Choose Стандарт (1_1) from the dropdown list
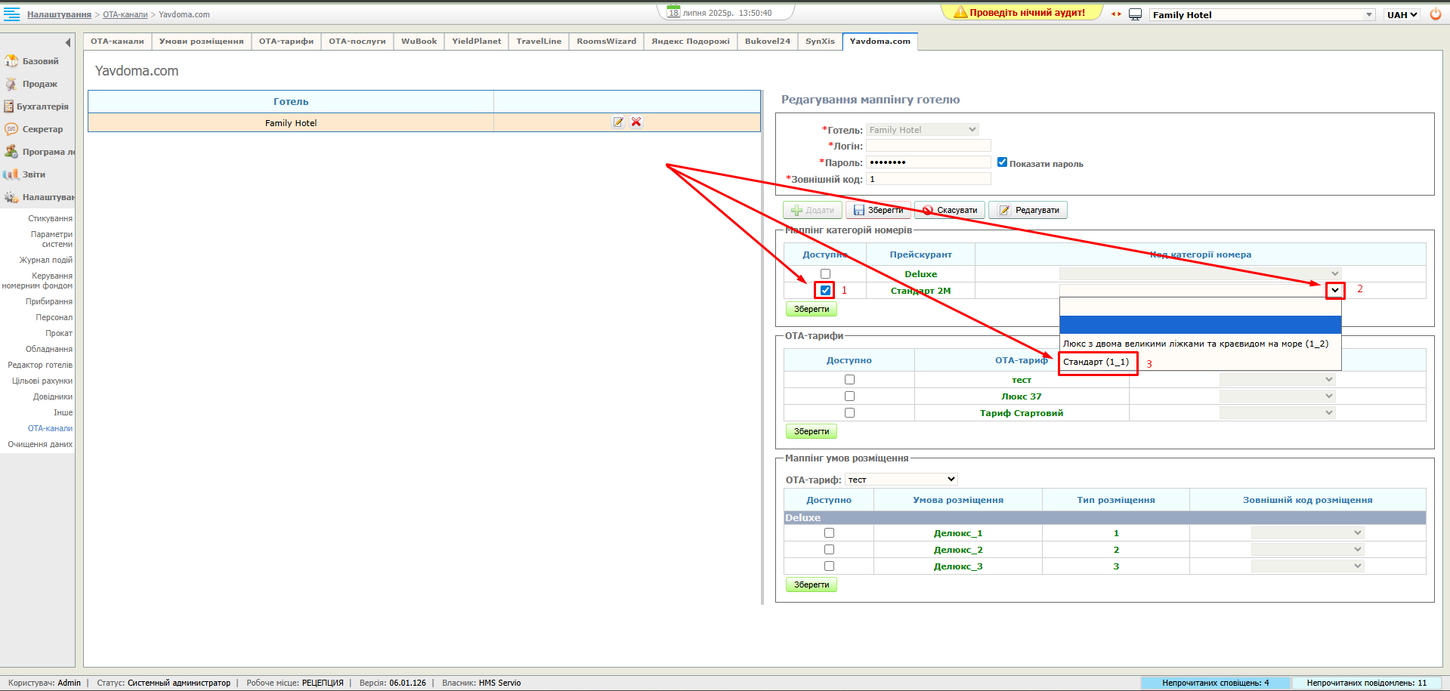1450x691 pixels. point(1096,362)
